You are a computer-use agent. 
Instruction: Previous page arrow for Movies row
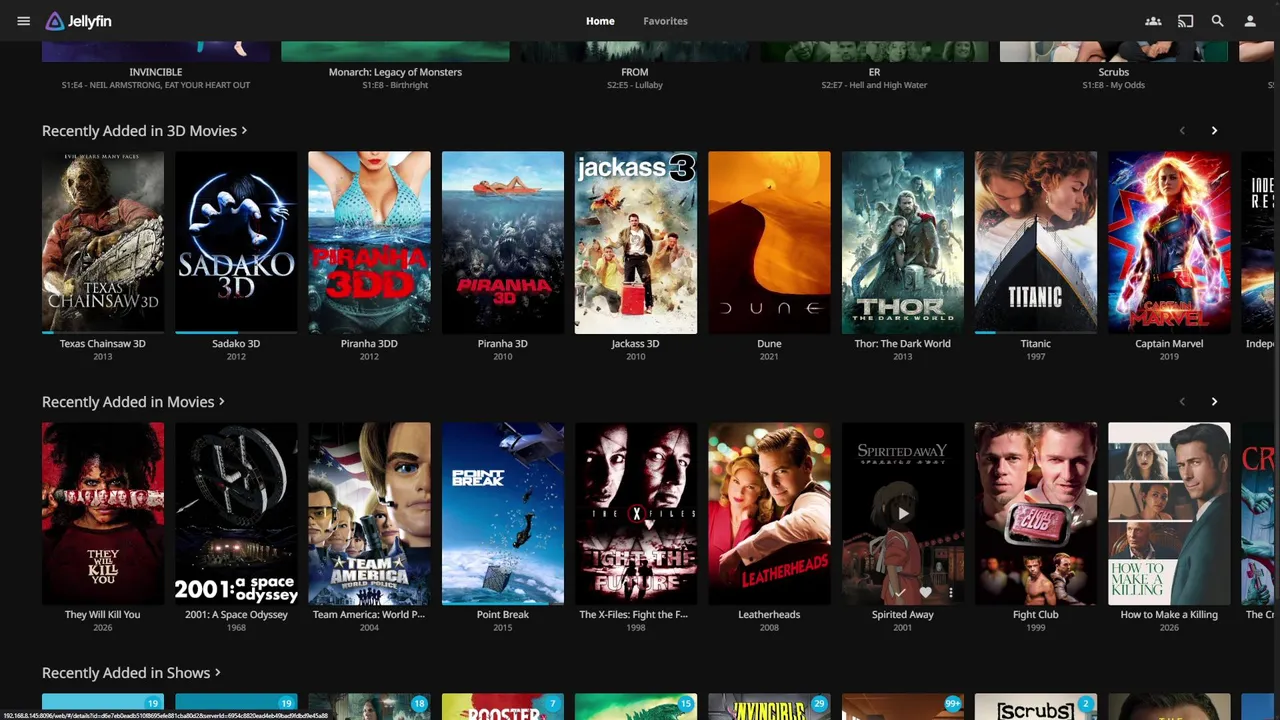(x=1182, y=402)
